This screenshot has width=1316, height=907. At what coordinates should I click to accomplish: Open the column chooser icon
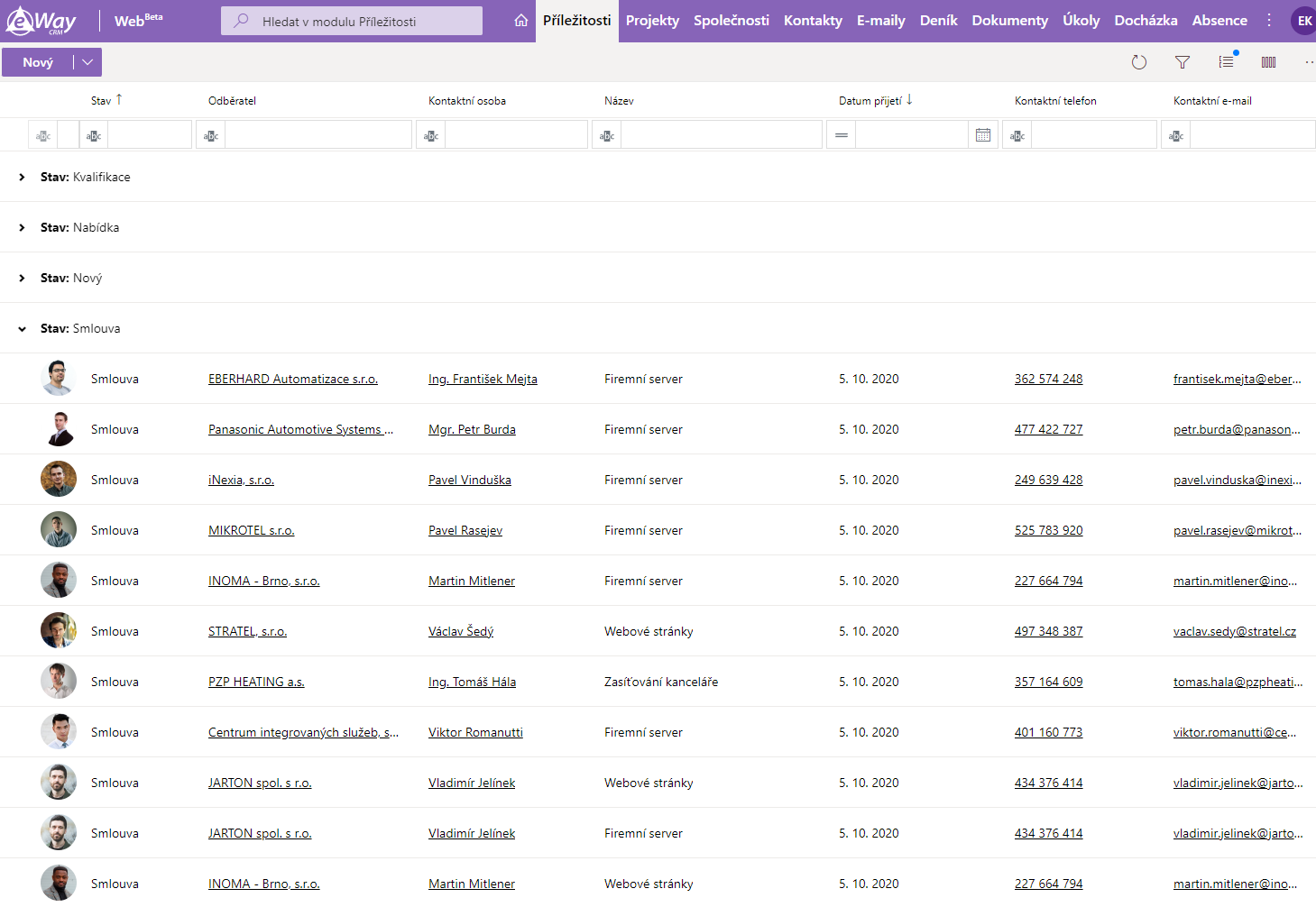pos(1269,62)
